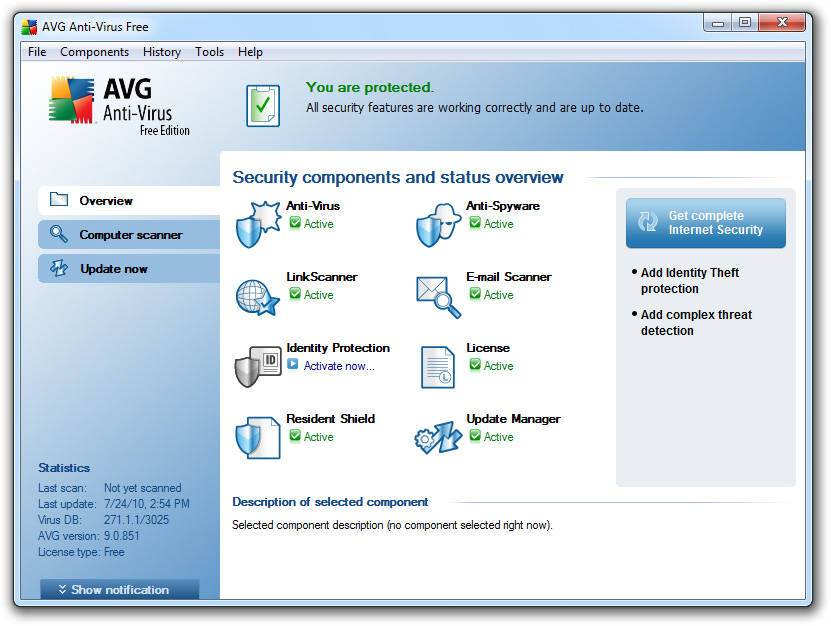The height and width of the screenshot is (626, 831).
Task: Open the Resident Shield icon
Action: (258, 438)
